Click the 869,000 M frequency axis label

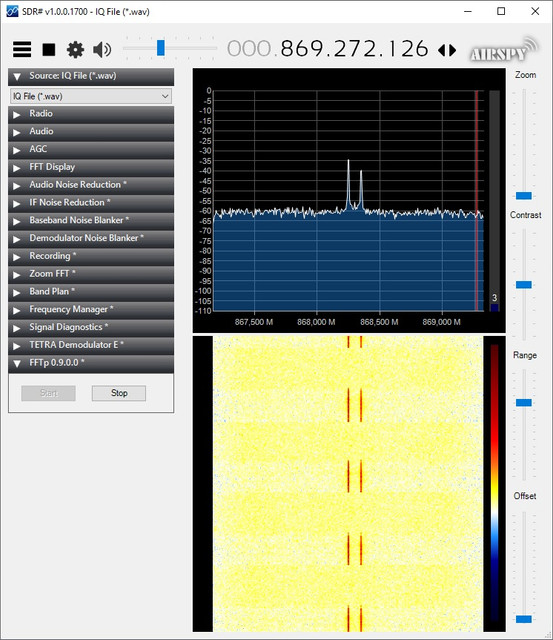442,322
